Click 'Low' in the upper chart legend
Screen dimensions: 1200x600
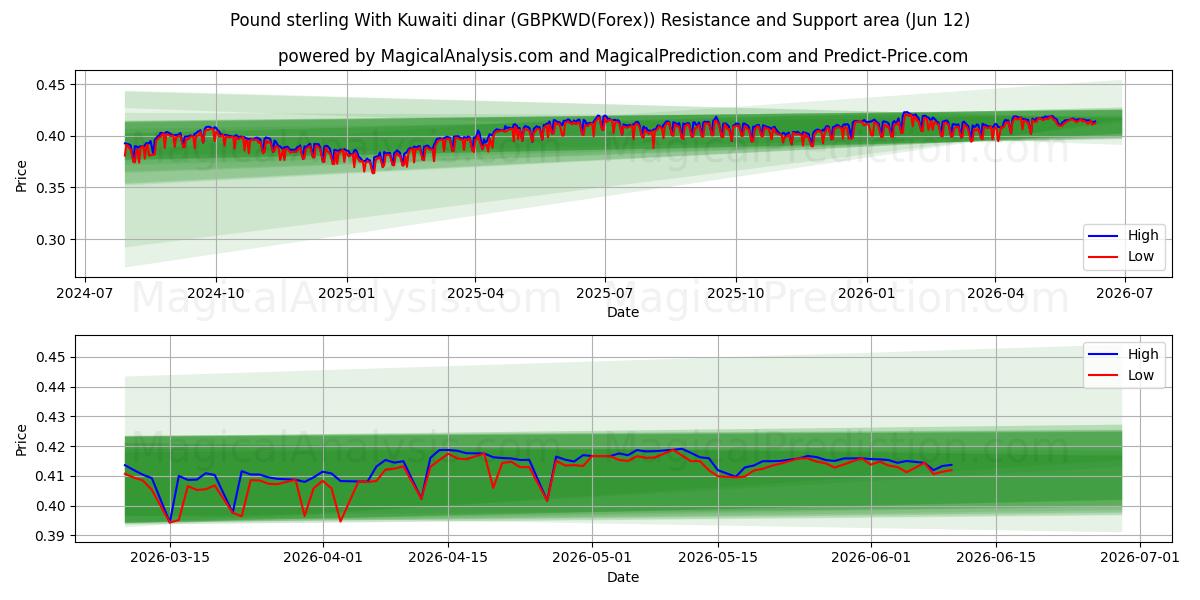click(1141, 256)
